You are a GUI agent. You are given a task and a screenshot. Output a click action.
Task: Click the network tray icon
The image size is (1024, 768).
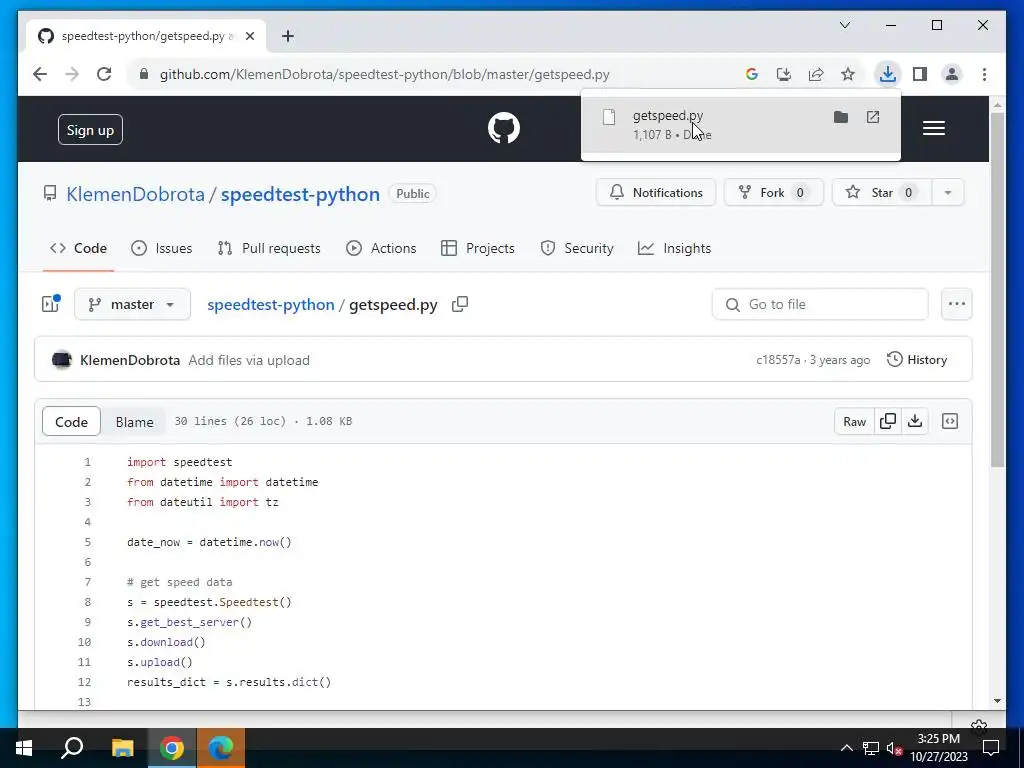point(871,748)
